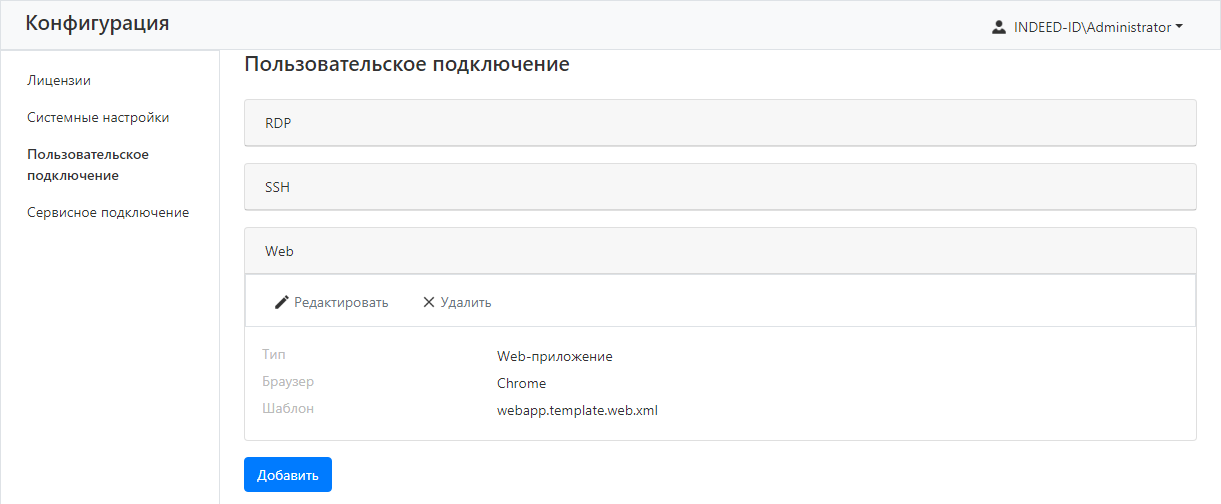Open the dropdown caret after Administrator

[x=1179, y=28]
